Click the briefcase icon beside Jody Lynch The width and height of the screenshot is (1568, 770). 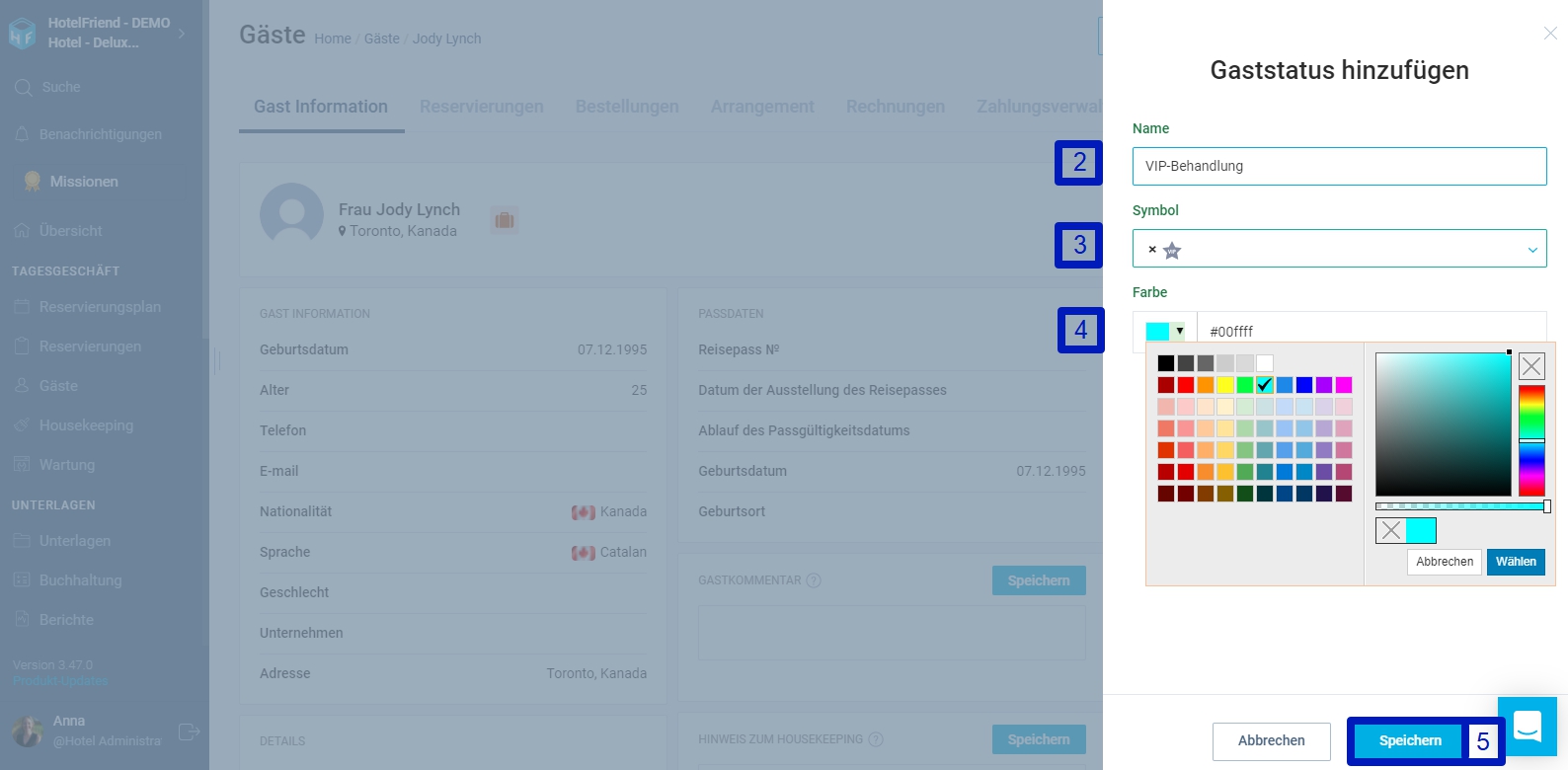[505, 220]
